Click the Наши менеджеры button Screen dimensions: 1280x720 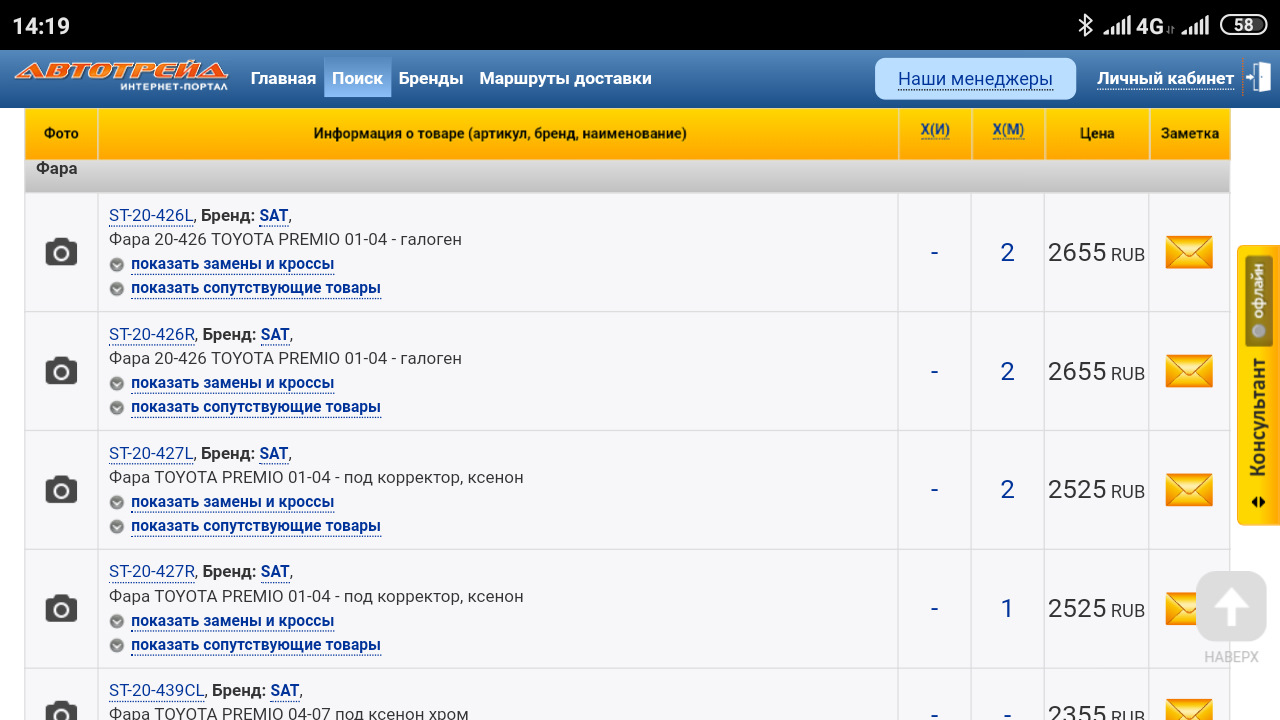(x=975, y=79)
